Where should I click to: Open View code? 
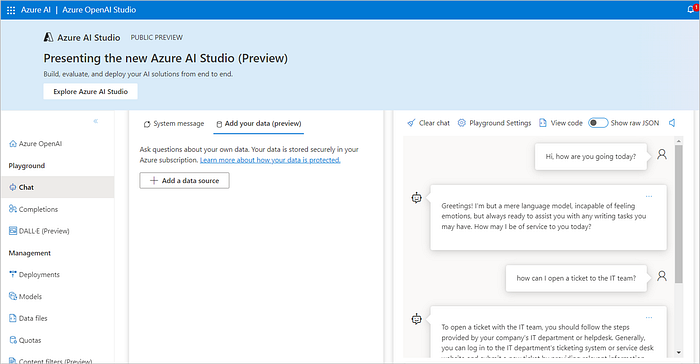tap(561, 123)
